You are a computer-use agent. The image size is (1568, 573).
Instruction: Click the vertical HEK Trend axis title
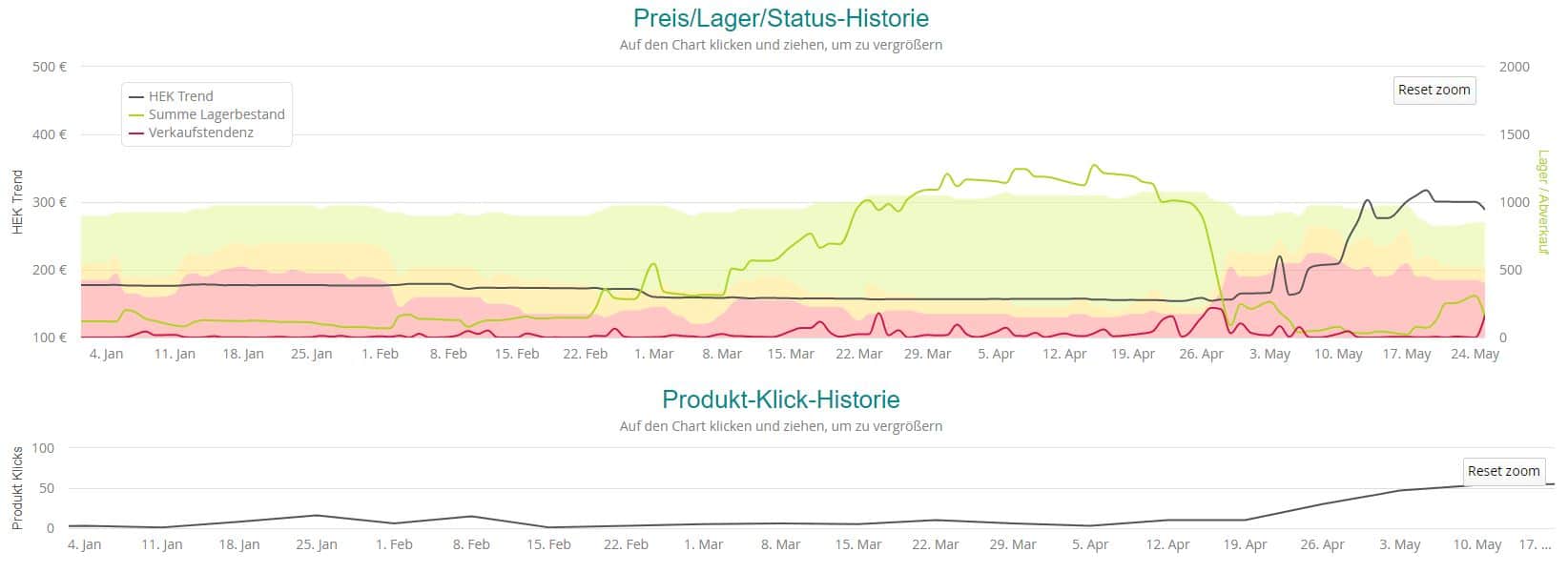[17, 202]
